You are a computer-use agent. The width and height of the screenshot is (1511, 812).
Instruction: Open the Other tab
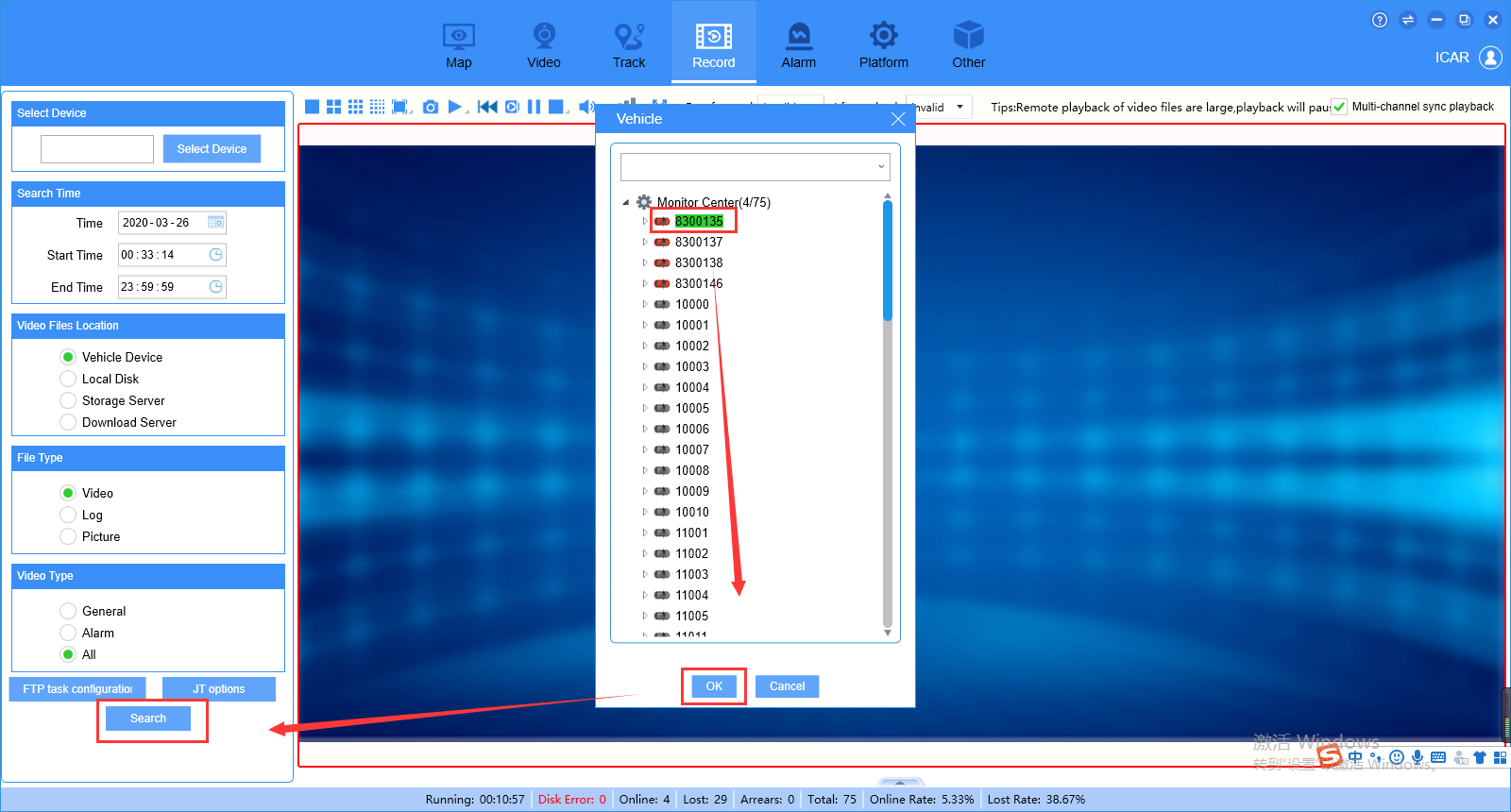click(969, 45)
